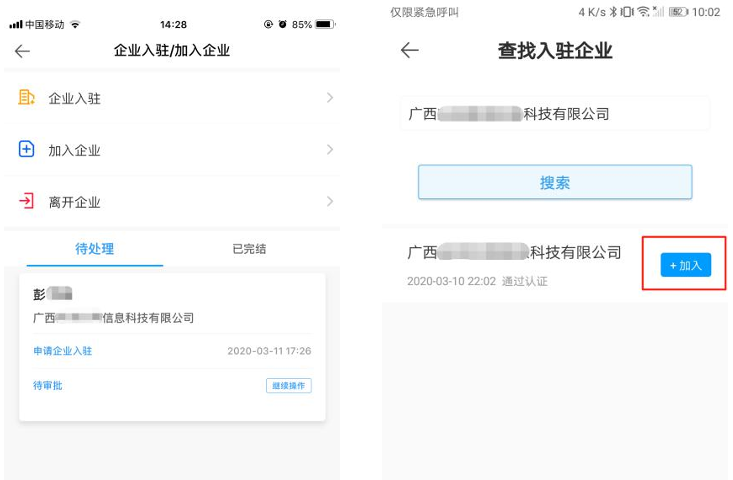Click the company name search input field
This screenshot has width=733, height=480.
(x=554, y=114)
